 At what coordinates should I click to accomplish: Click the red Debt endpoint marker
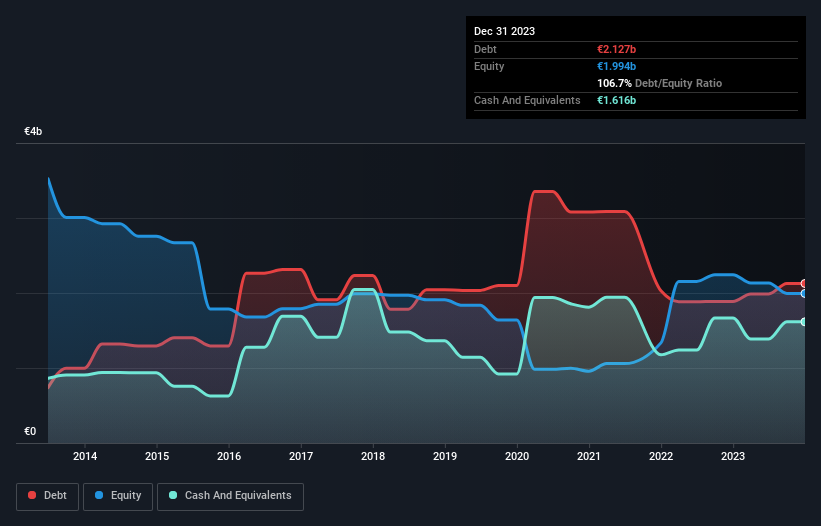coord(804,284)
